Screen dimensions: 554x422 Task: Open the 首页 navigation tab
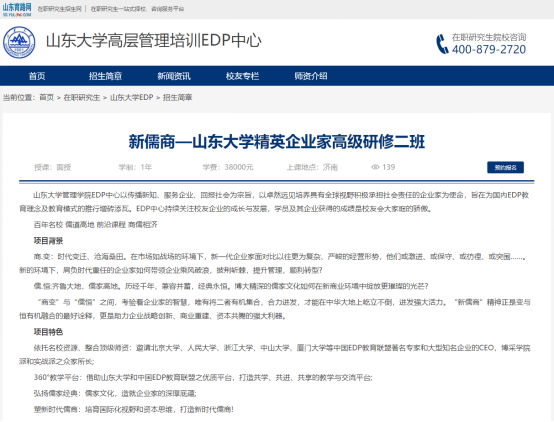pos(37,76)
